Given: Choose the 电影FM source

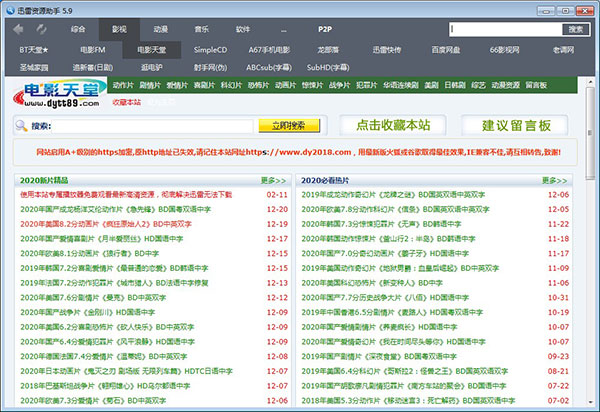Looking at the screenshot, I should point(93,50).
